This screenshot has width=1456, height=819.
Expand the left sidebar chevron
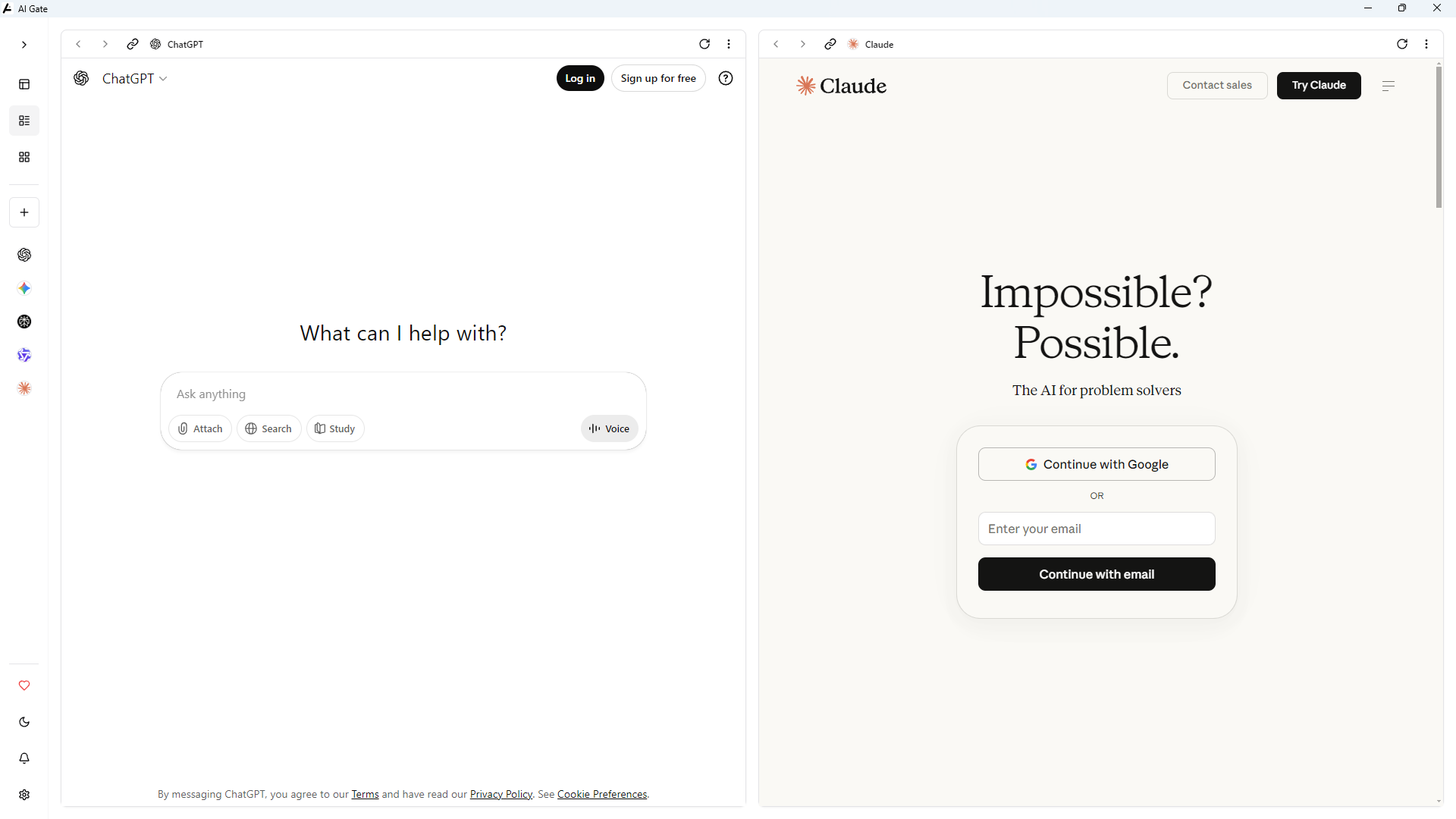click(x=24, y=45)
